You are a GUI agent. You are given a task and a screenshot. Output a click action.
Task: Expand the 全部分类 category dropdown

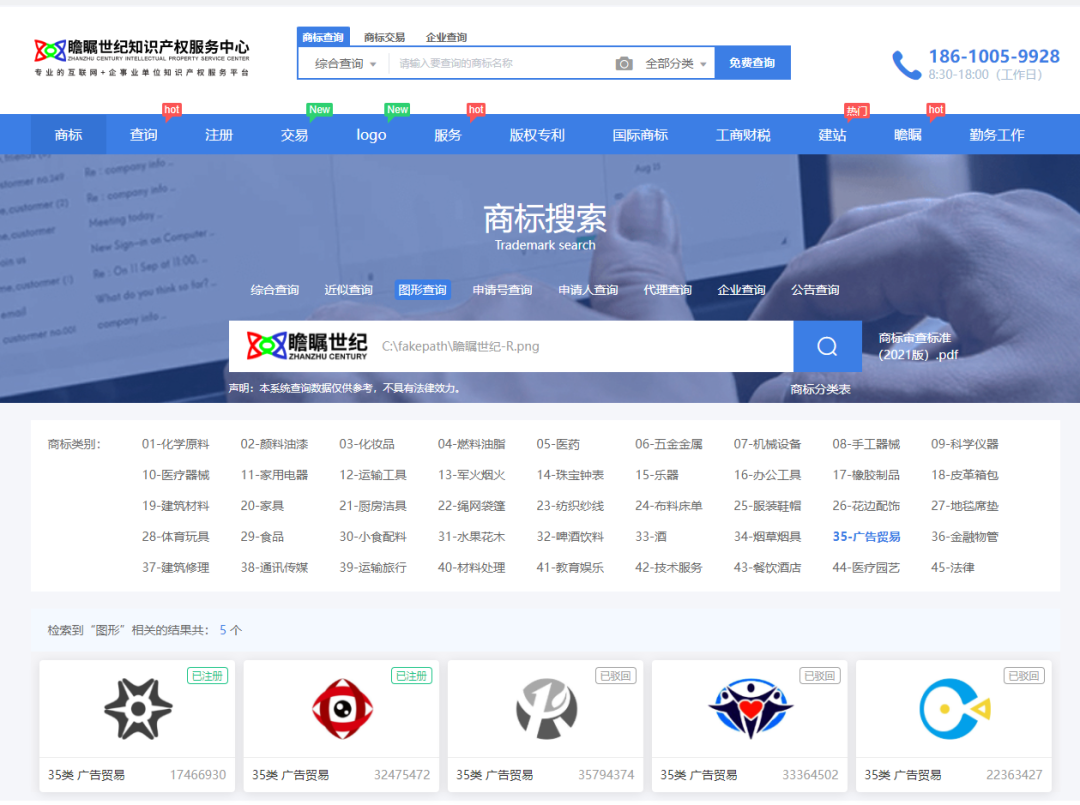(675, 64)
